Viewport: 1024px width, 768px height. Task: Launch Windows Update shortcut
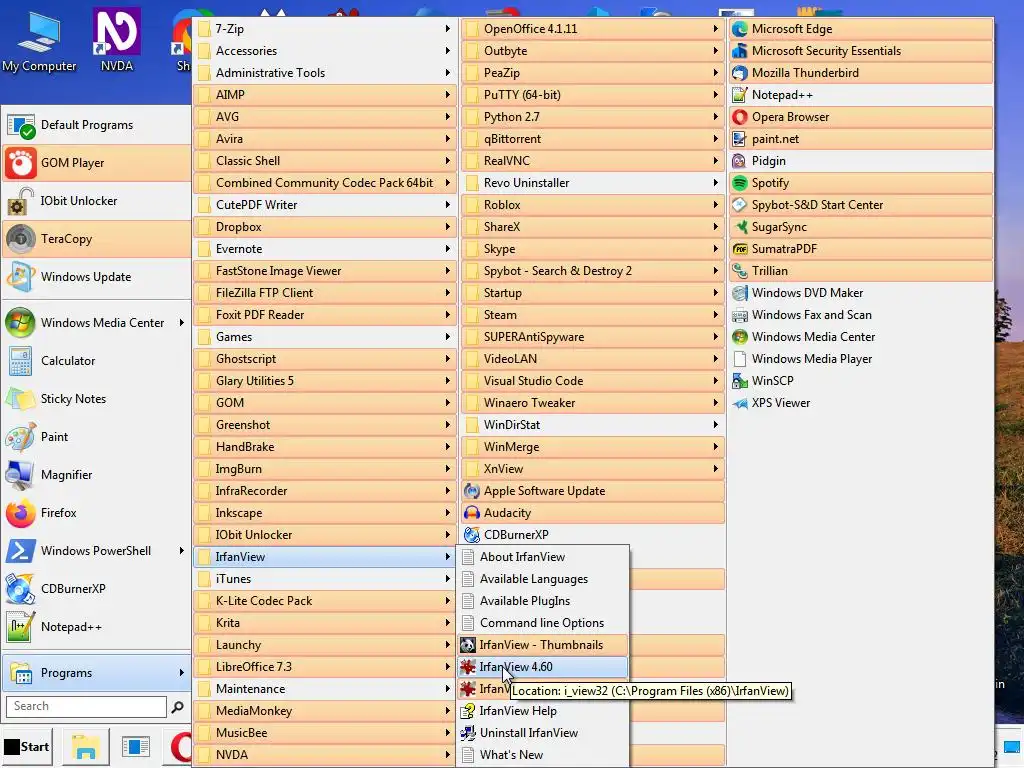click(x=97, y=276)
